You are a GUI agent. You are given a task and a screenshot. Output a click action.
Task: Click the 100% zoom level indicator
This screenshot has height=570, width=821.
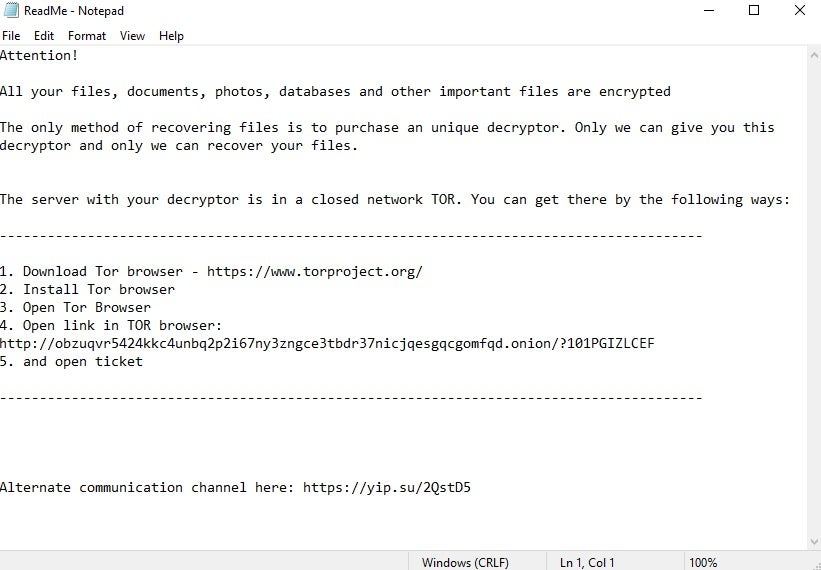coord(703,562)
